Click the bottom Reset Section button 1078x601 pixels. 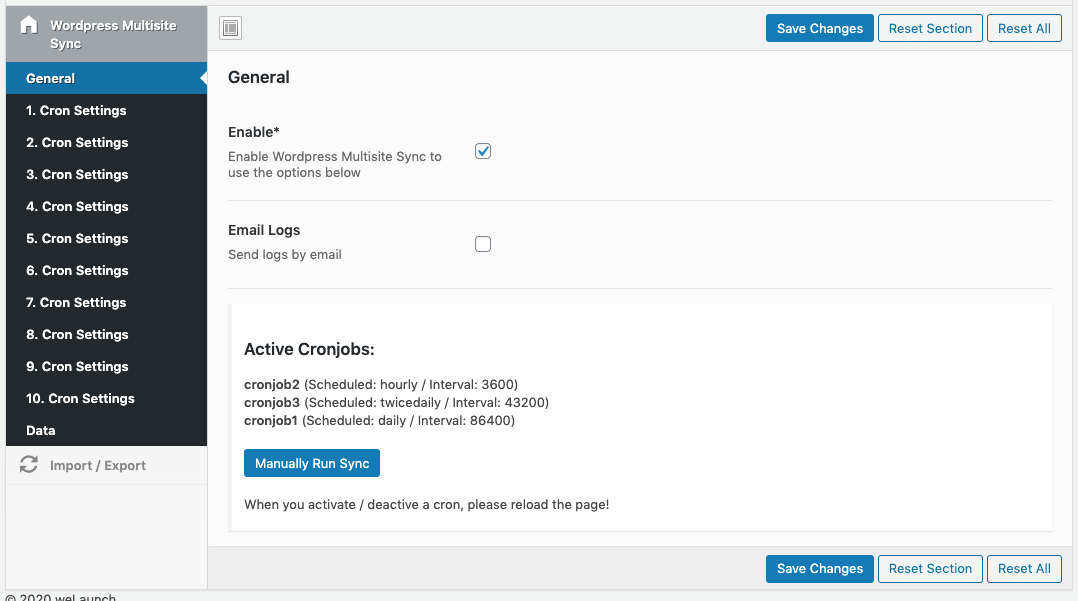pyautogui.click(x=929, y=568)
